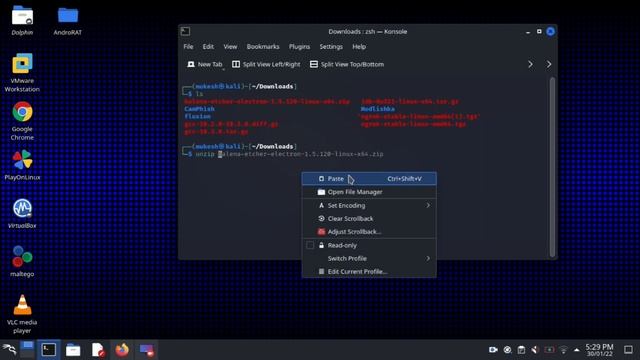Open the Edit menu in Konsole
This screenshot has width=640, height=360.
tap(208, 47)
